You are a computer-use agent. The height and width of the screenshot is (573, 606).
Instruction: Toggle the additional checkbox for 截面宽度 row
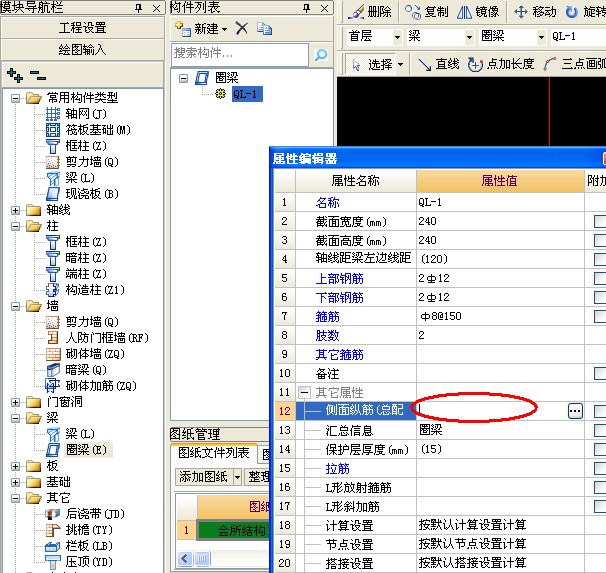click(600, 222)
